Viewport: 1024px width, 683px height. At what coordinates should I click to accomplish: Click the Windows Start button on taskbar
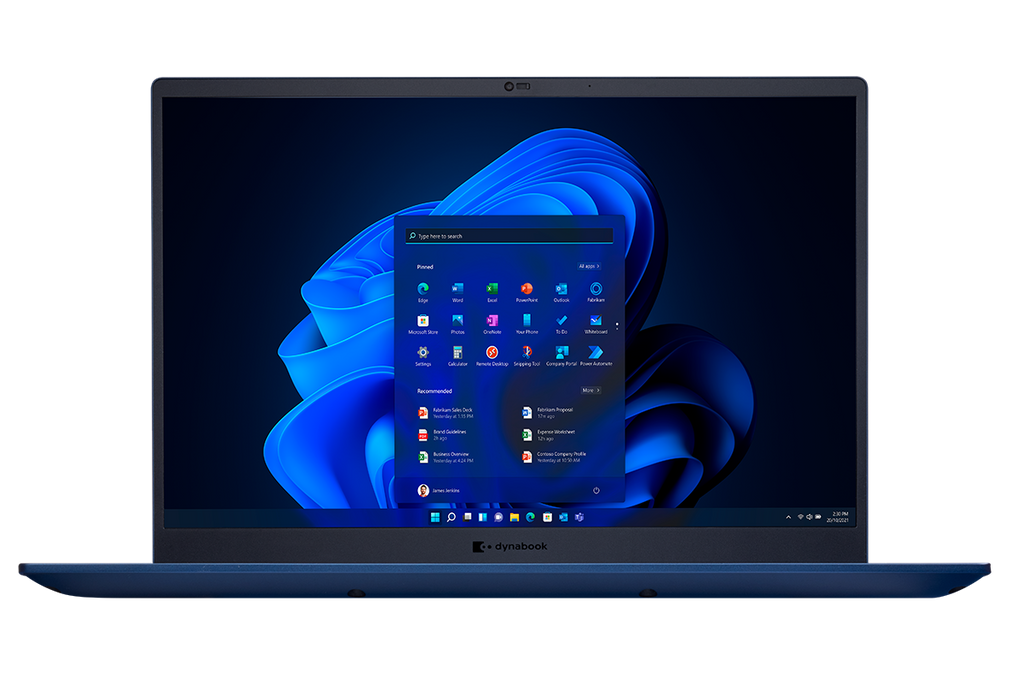click(435, 517)
